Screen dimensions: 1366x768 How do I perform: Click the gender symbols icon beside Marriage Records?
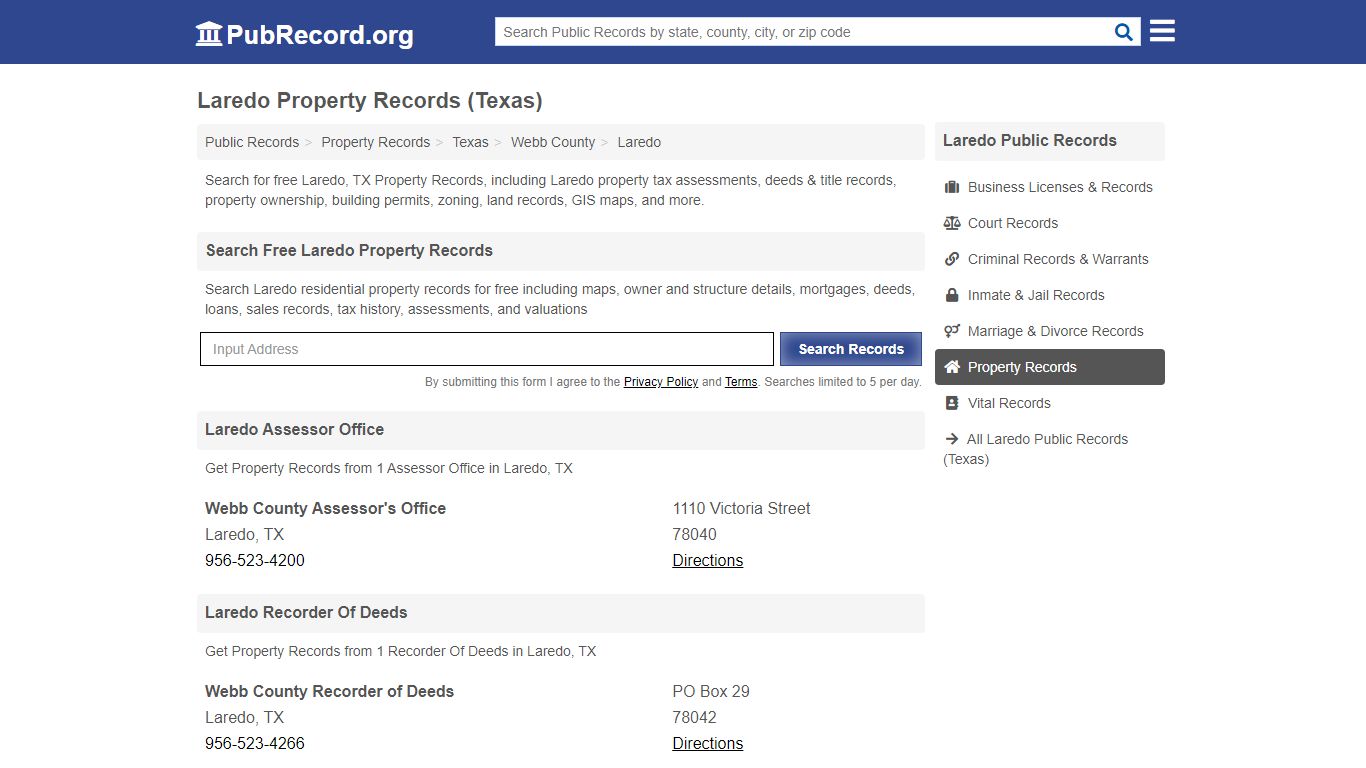coord(952,331)
